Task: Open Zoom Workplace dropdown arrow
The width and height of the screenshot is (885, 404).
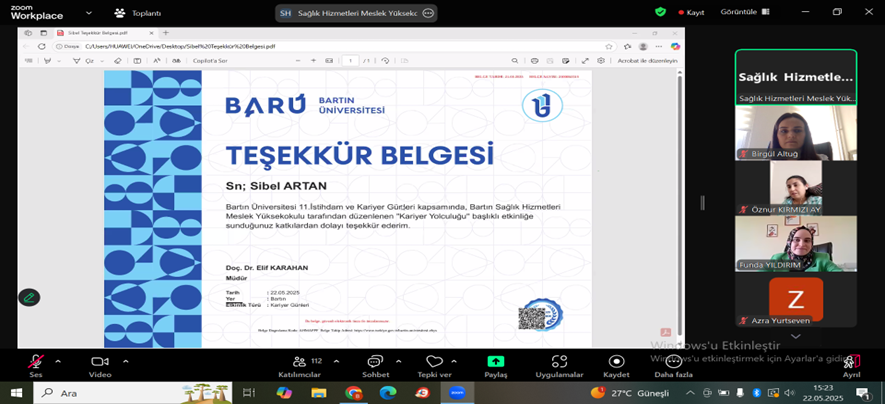Action: tap(91, 13)
